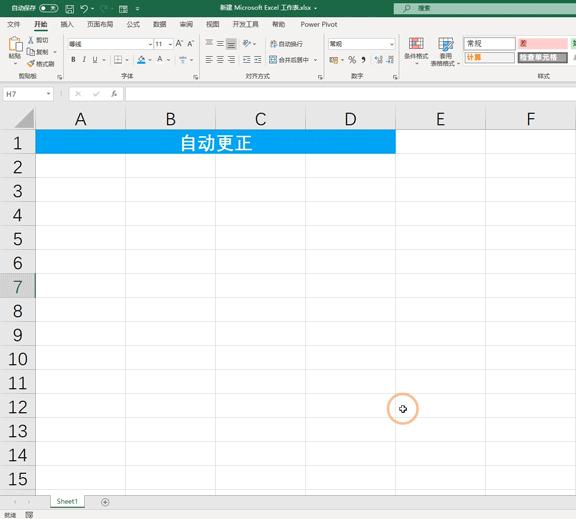
Task: Click the Increase Indent icon
Action: (258, 60)
